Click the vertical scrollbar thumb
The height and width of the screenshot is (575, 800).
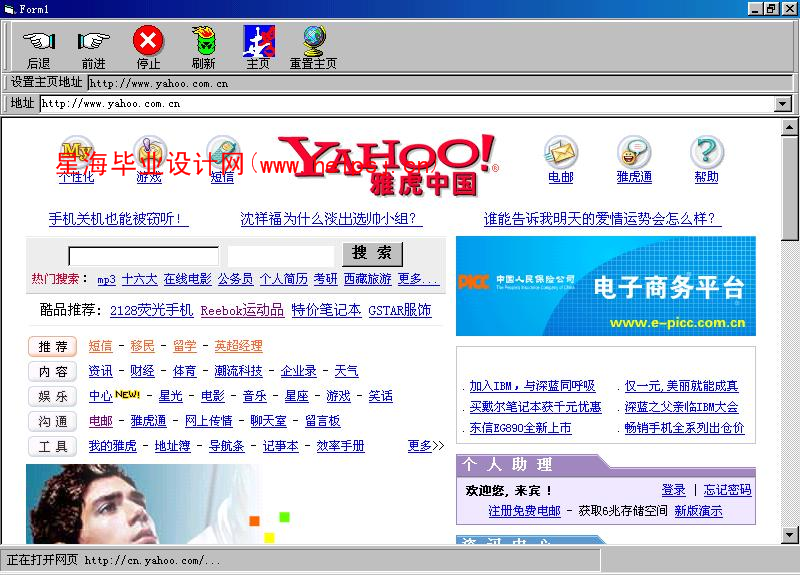pyautogui.click(x=789, y=188)
